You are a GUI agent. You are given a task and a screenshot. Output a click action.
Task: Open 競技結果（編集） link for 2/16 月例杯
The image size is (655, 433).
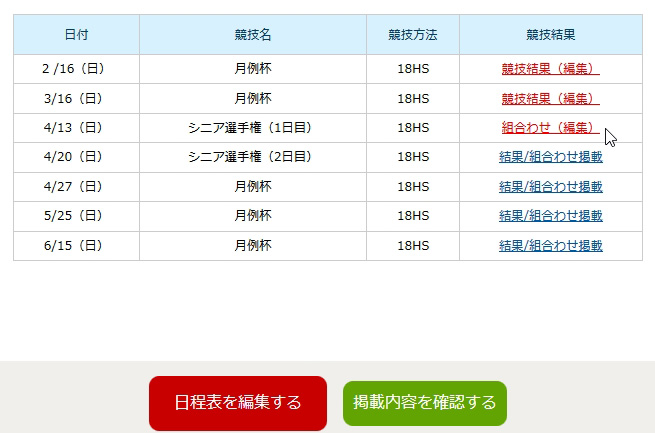point(550,69)
